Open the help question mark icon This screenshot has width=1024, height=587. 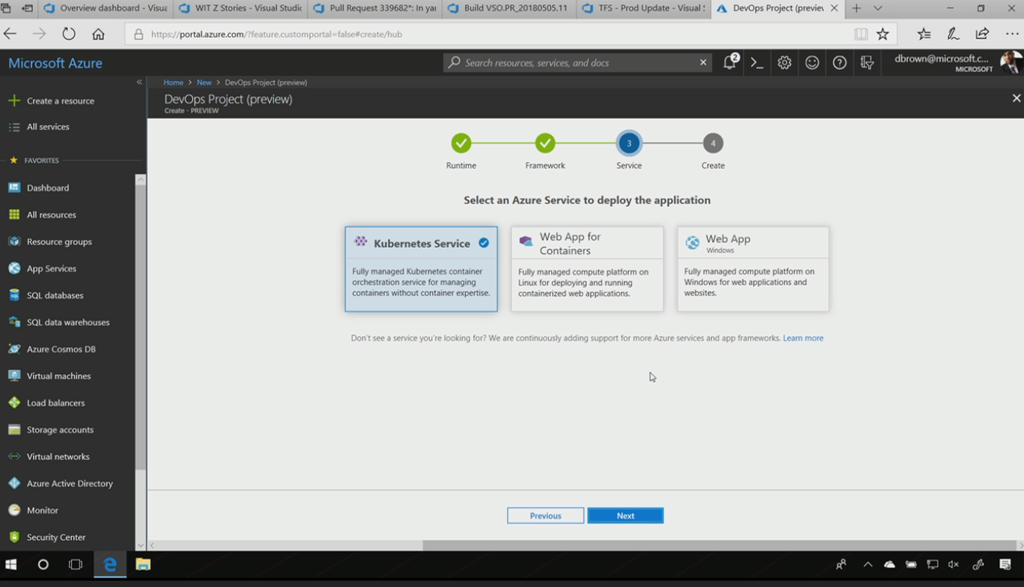839,63
